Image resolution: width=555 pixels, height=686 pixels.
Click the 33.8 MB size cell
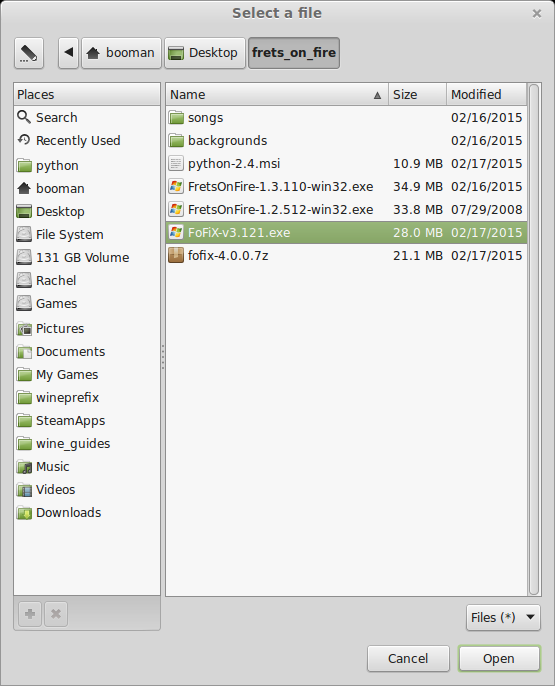click(x=418, y=210)
